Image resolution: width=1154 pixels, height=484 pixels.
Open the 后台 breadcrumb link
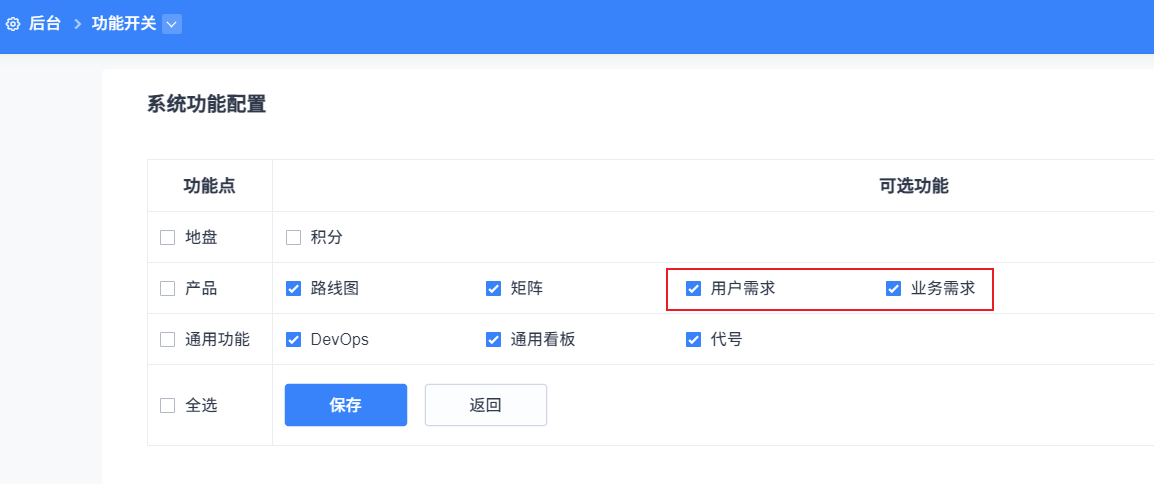point(44,23)
